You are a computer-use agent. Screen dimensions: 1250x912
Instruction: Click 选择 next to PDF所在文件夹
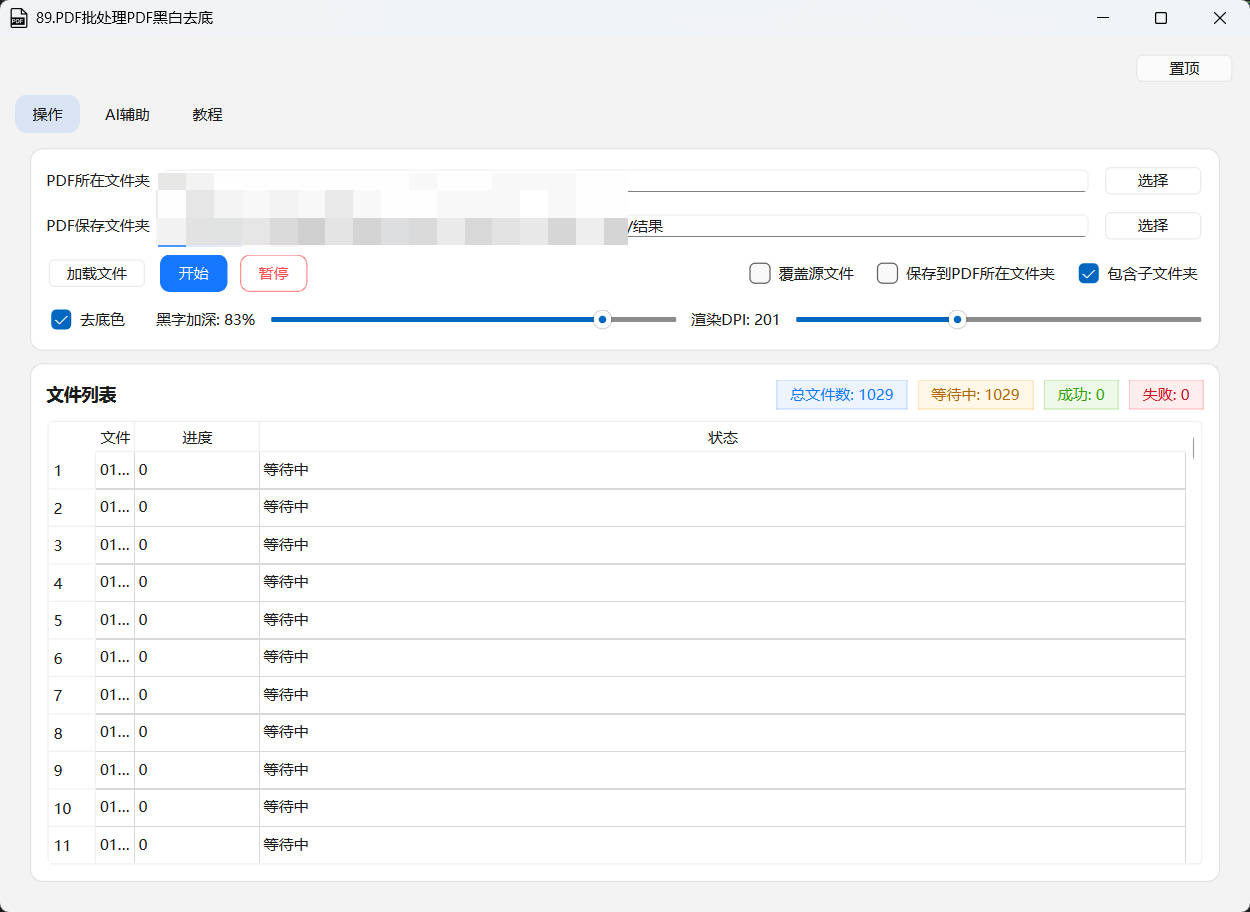pos(1152,180)
